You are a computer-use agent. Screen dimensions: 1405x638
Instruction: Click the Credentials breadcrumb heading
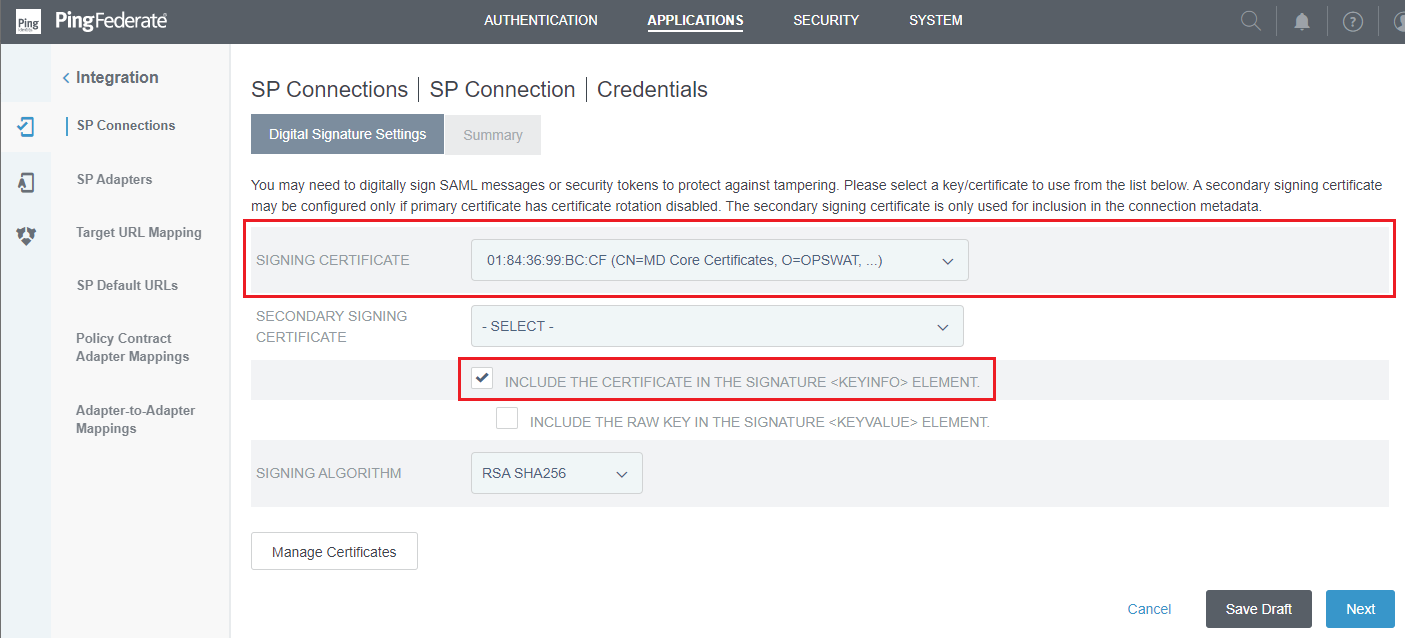(x=652, y=89)
